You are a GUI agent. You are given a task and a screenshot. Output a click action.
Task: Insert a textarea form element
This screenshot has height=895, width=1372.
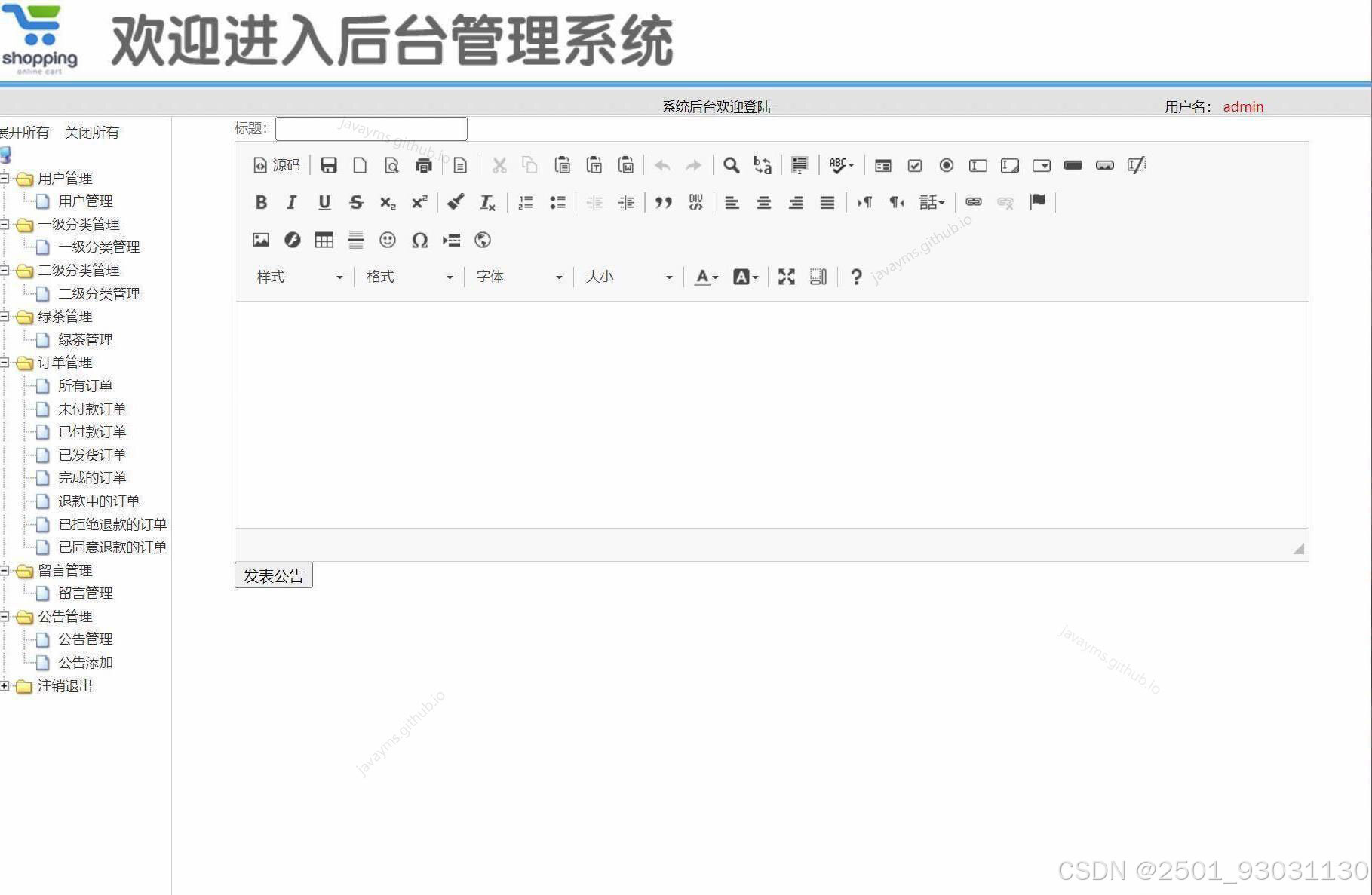[1010, 165]
